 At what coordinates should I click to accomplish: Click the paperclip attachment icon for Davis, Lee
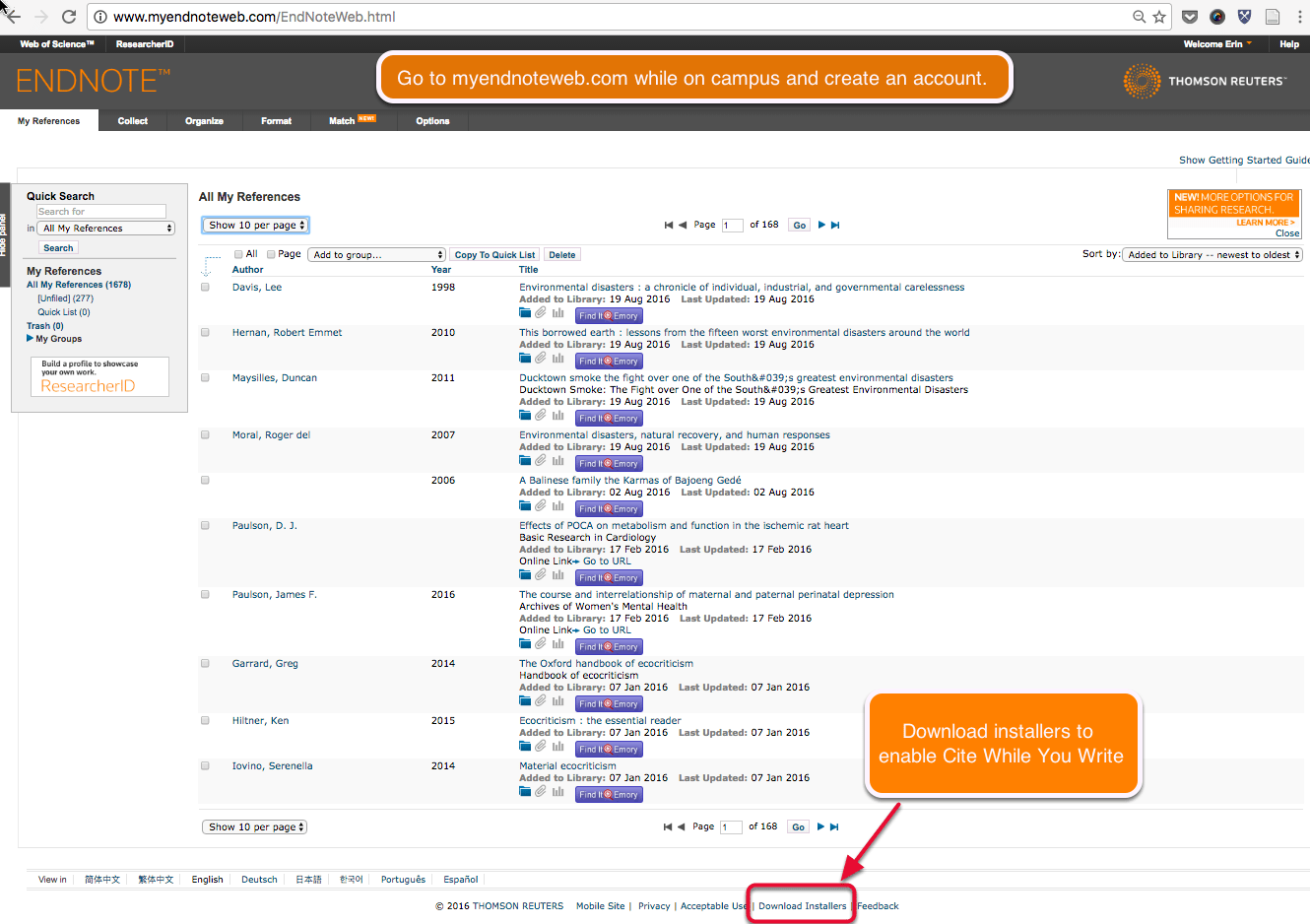click(x=541, y=313)
